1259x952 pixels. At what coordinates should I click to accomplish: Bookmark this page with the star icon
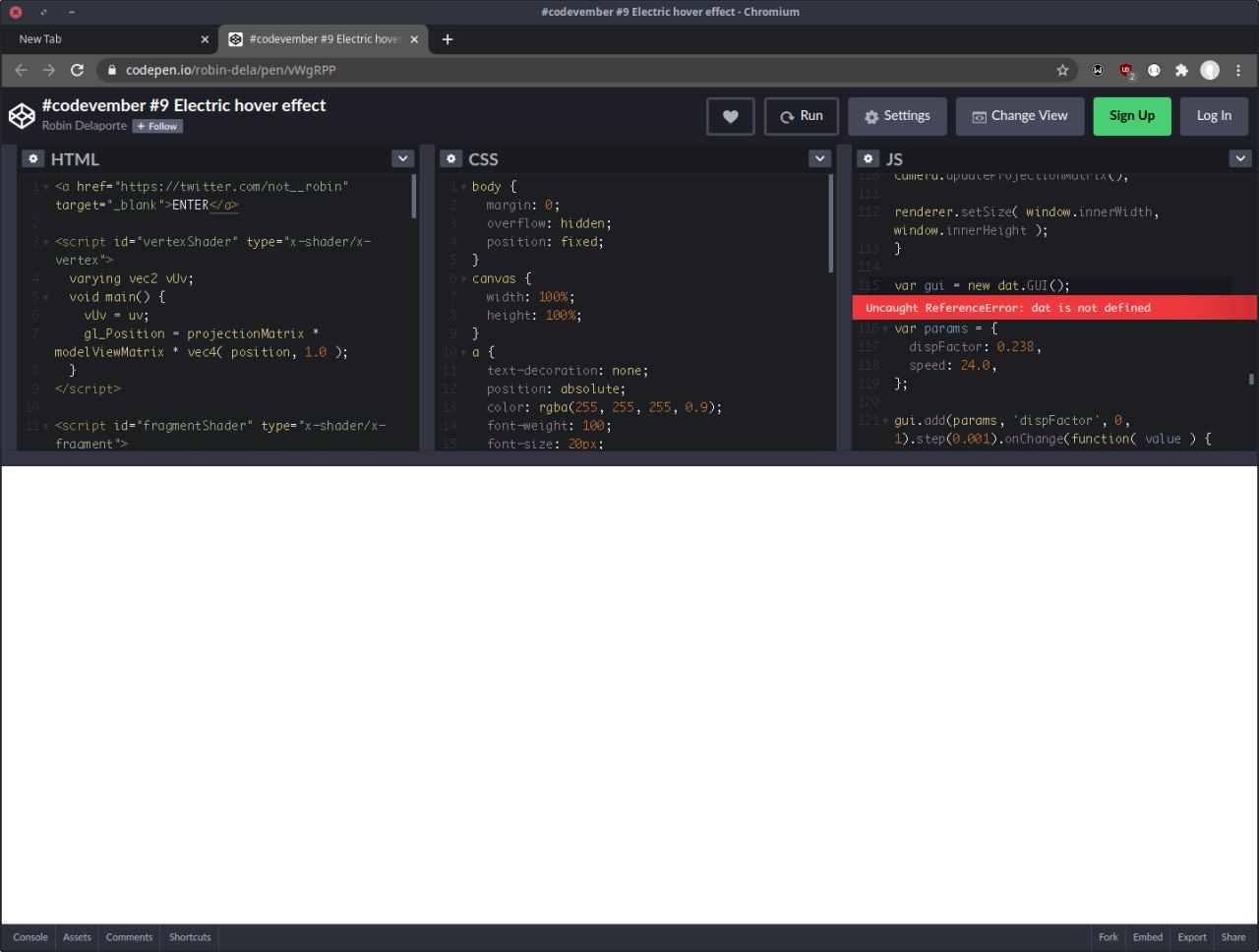pyautogui.click(x=1062, y=70)
